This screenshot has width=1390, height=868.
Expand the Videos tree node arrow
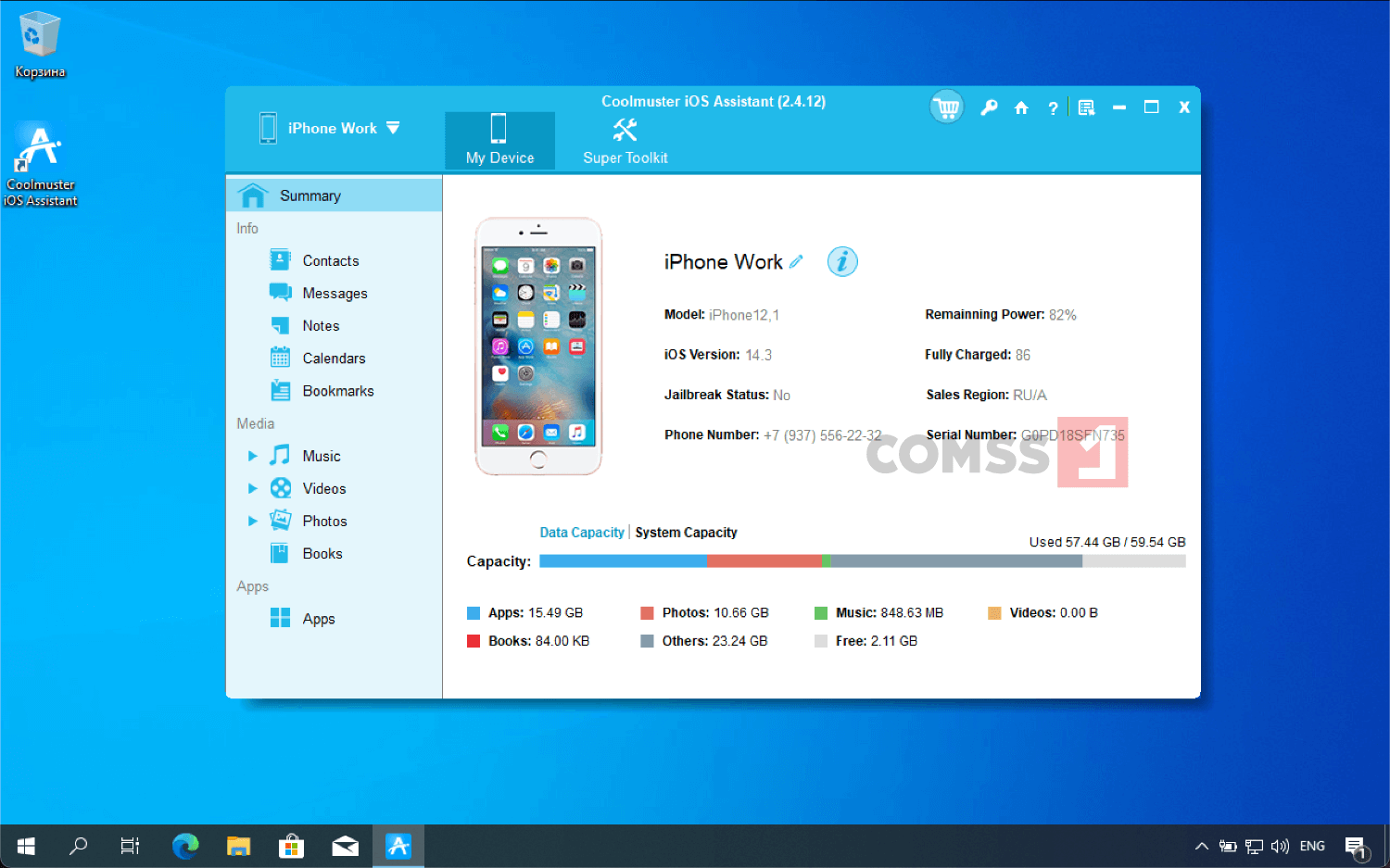[x=252, y=488]
